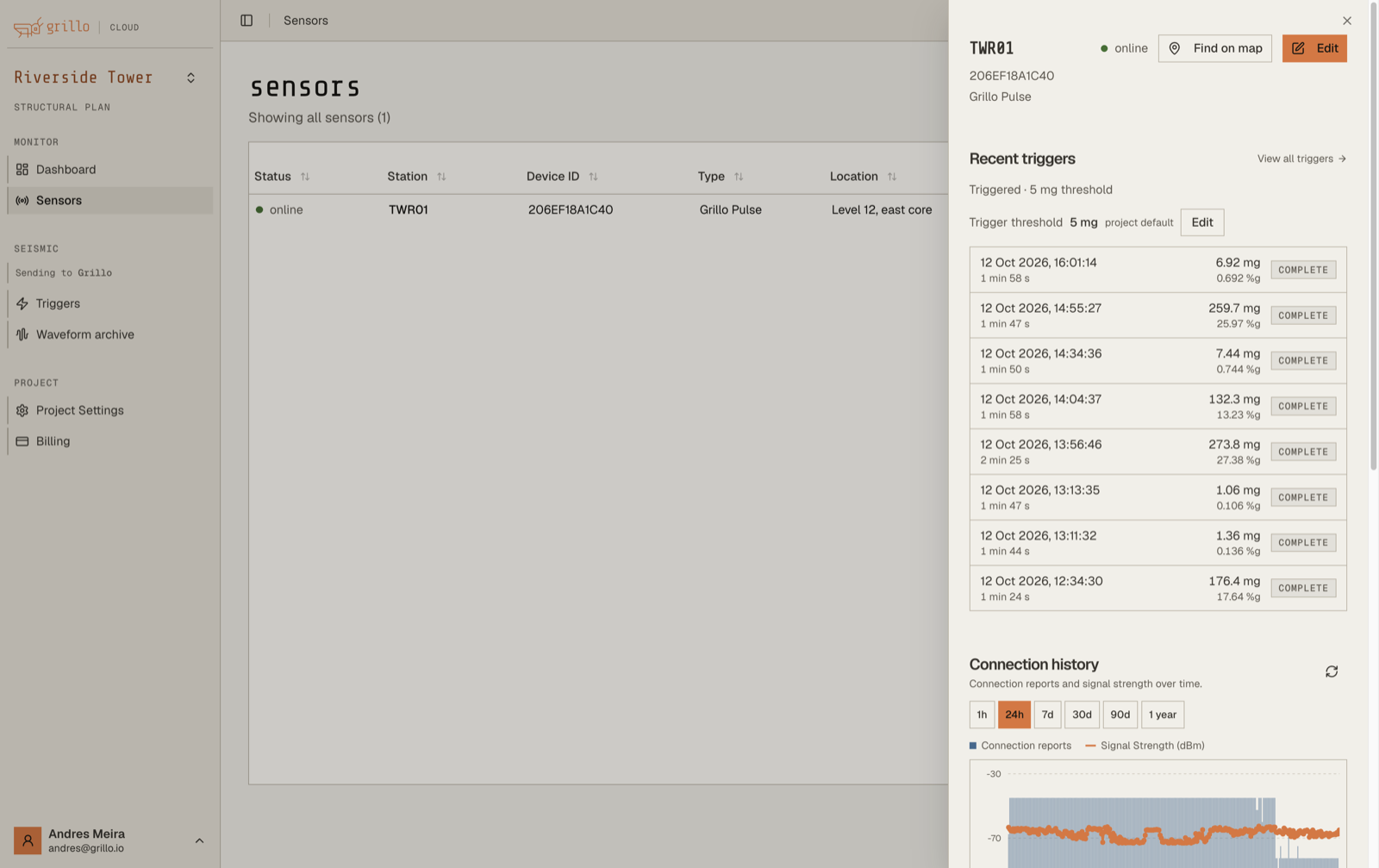Open the View all triggers link
Image resolution: width=1379 pixels, height=868 pixels.
click(x=1301, y=159)
